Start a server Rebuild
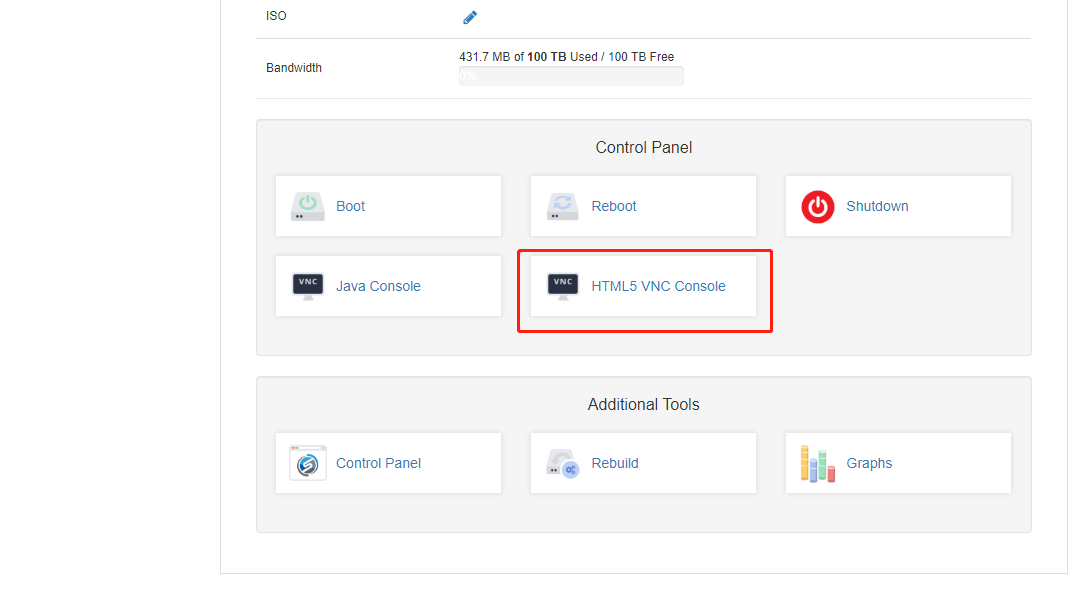1087x600 pixels. 614,462
